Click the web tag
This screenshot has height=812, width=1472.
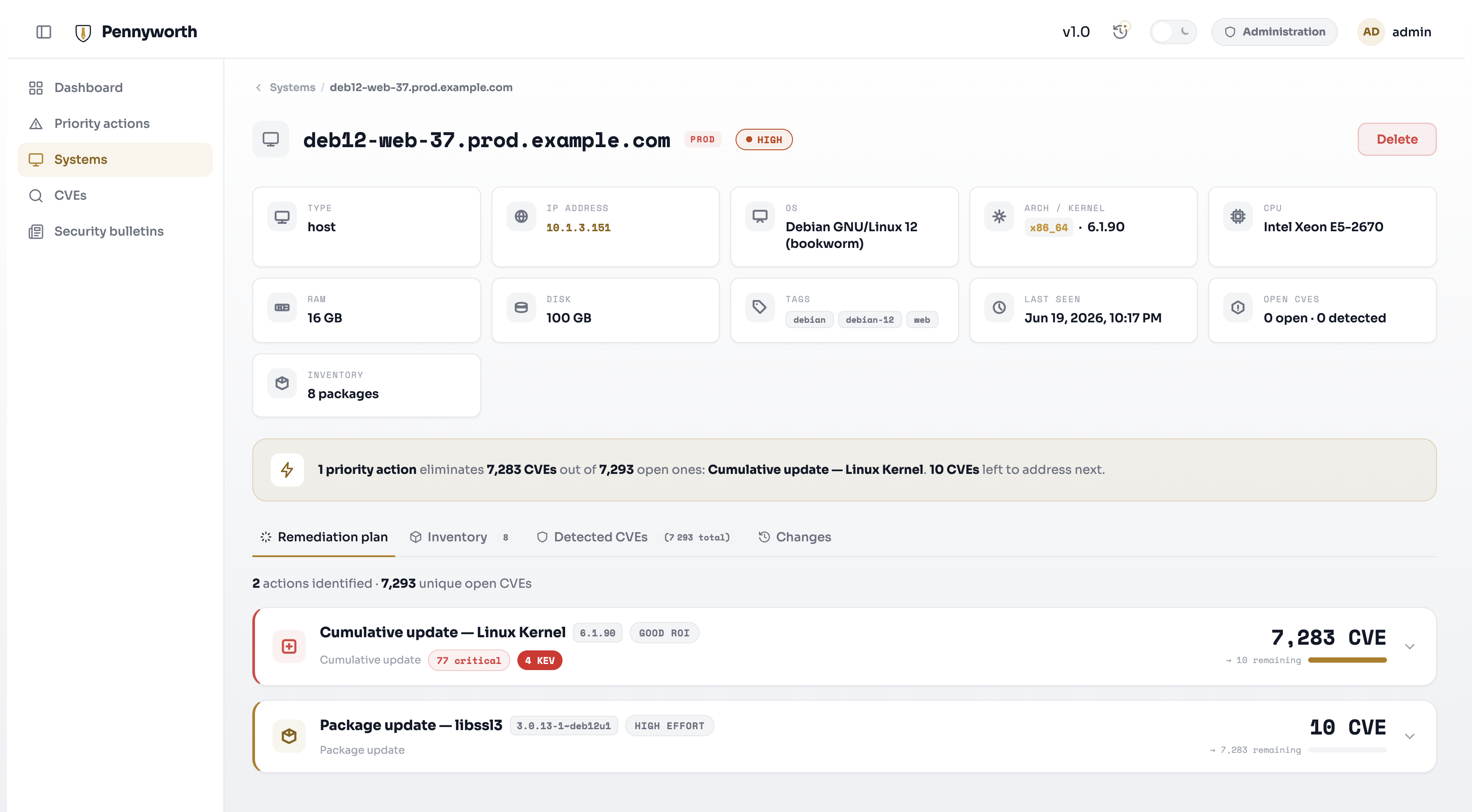coord(922,320)
